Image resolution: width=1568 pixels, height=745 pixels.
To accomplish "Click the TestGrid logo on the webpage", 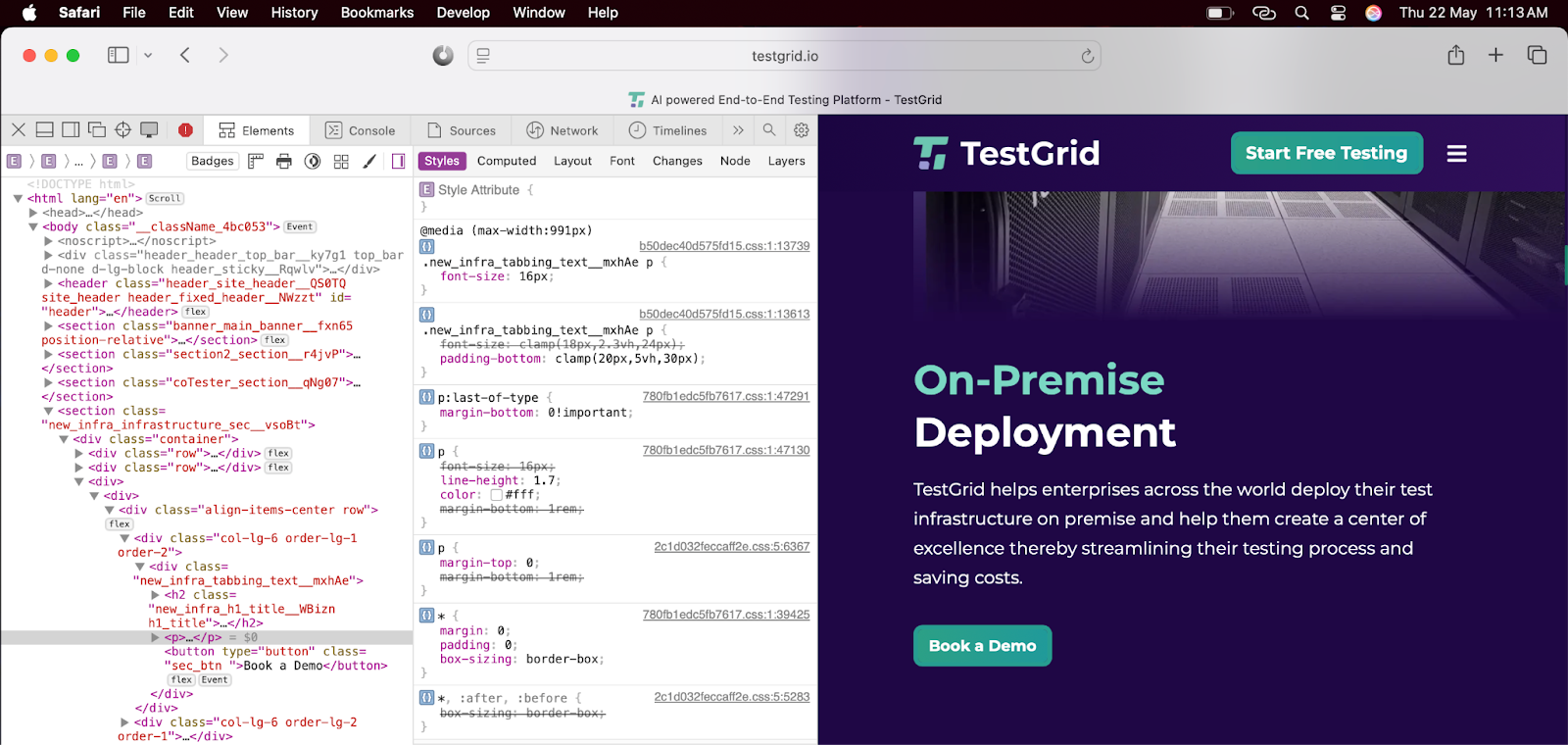I will (1006, 153).
